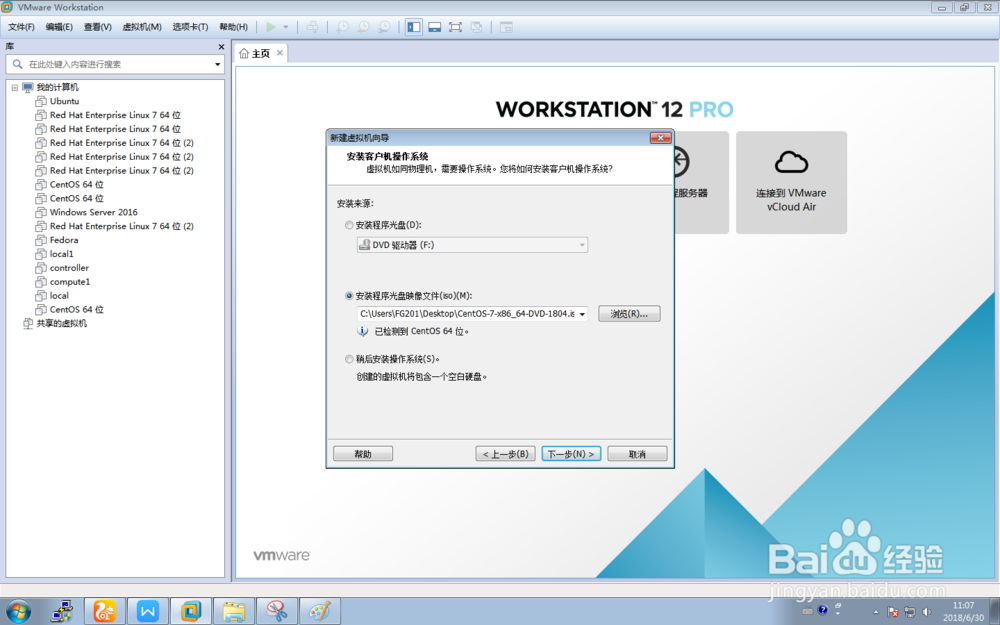Open the 查看(V) menu
Image resolution: width=1000 pixels, height=625 pixels.
pyautogui.click(x=98, y=27)
